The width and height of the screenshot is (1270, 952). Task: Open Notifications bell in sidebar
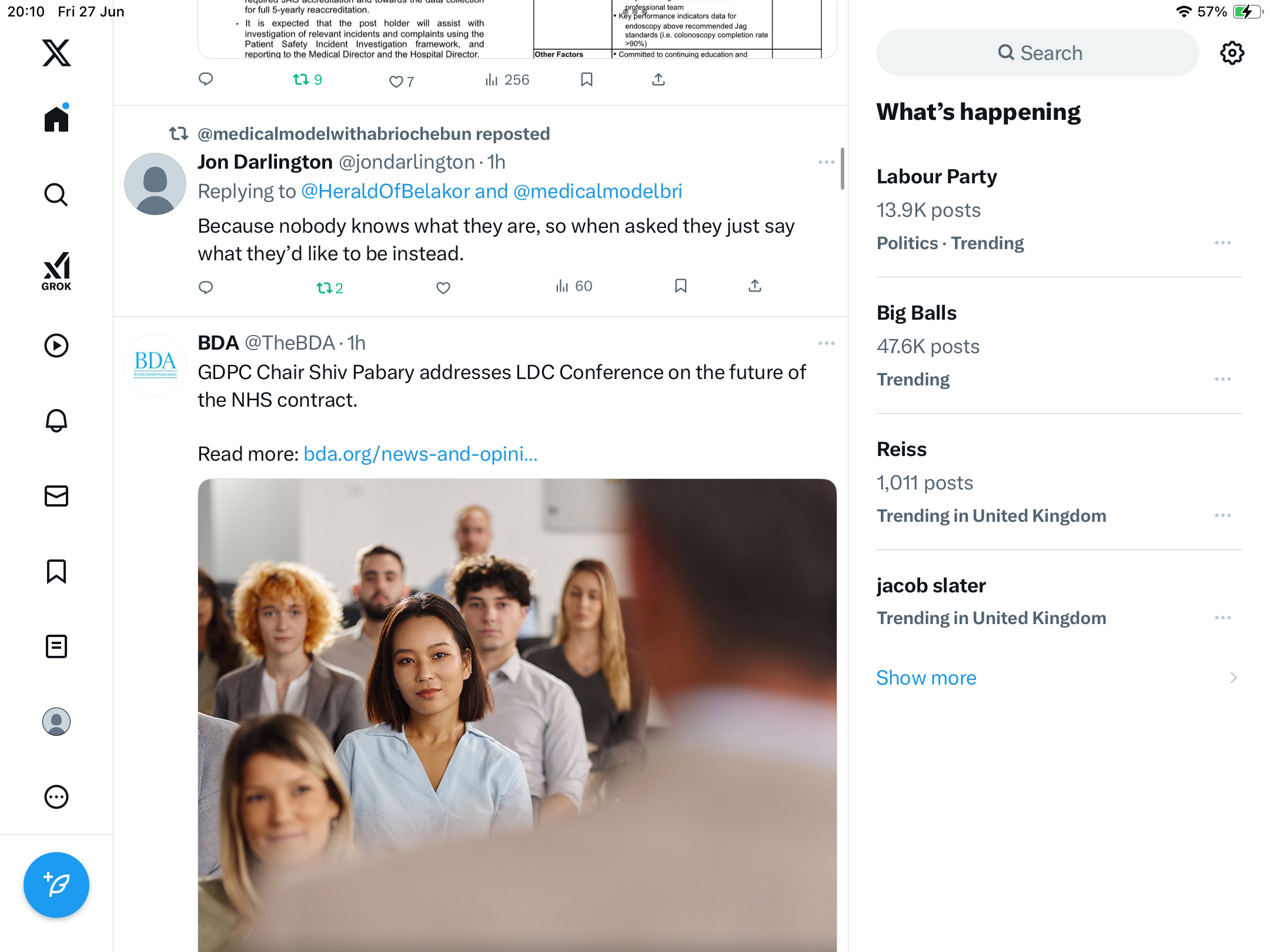(x=56, y=421)
